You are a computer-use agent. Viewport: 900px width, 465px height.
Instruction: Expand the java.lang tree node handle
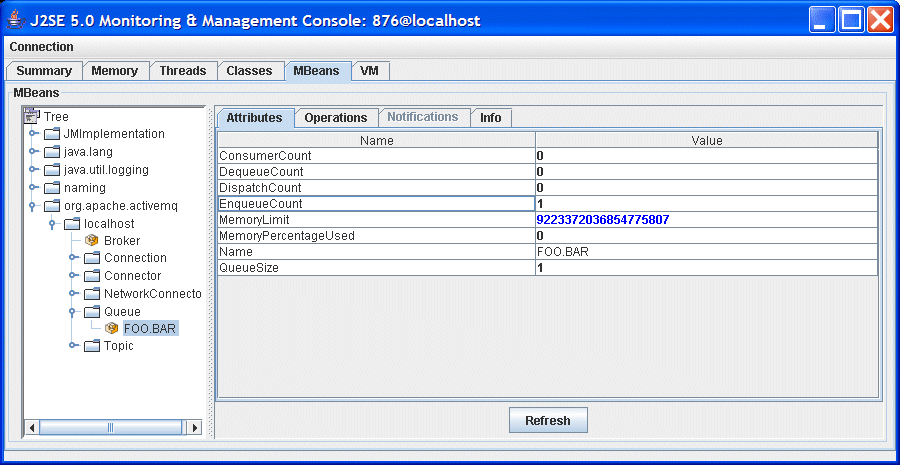[x=34, y=152]
